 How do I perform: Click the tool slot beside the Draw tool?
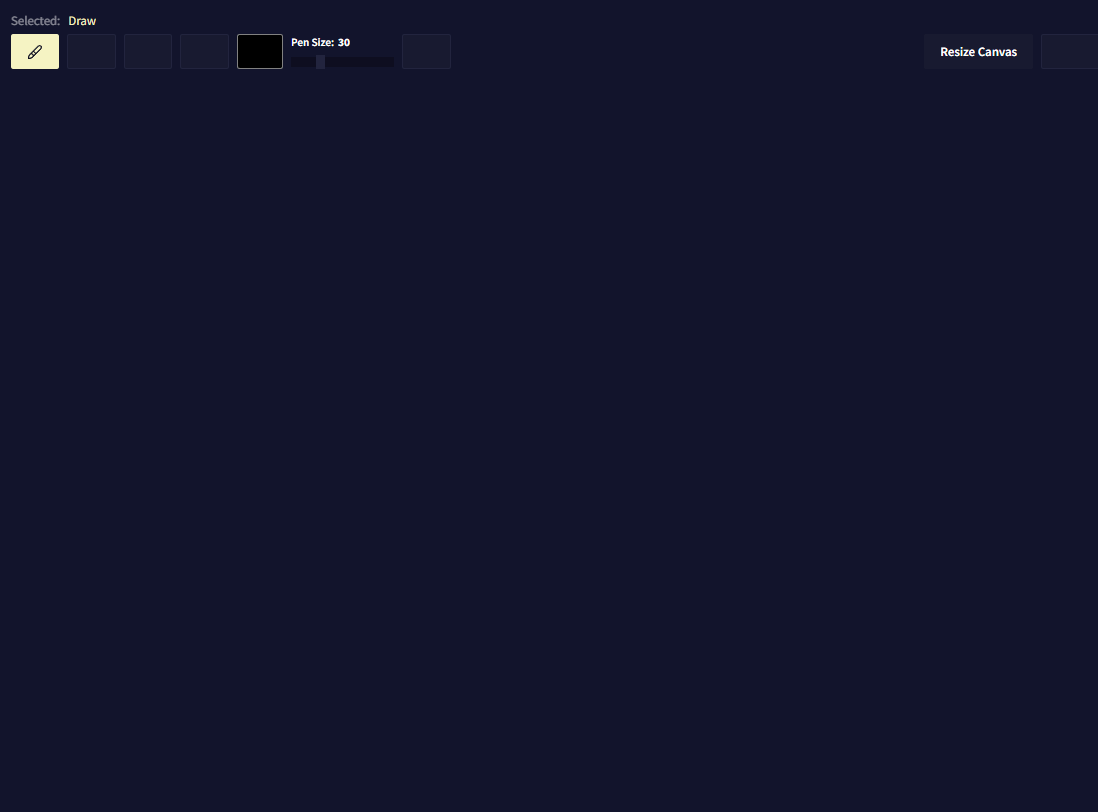[91, 51]
